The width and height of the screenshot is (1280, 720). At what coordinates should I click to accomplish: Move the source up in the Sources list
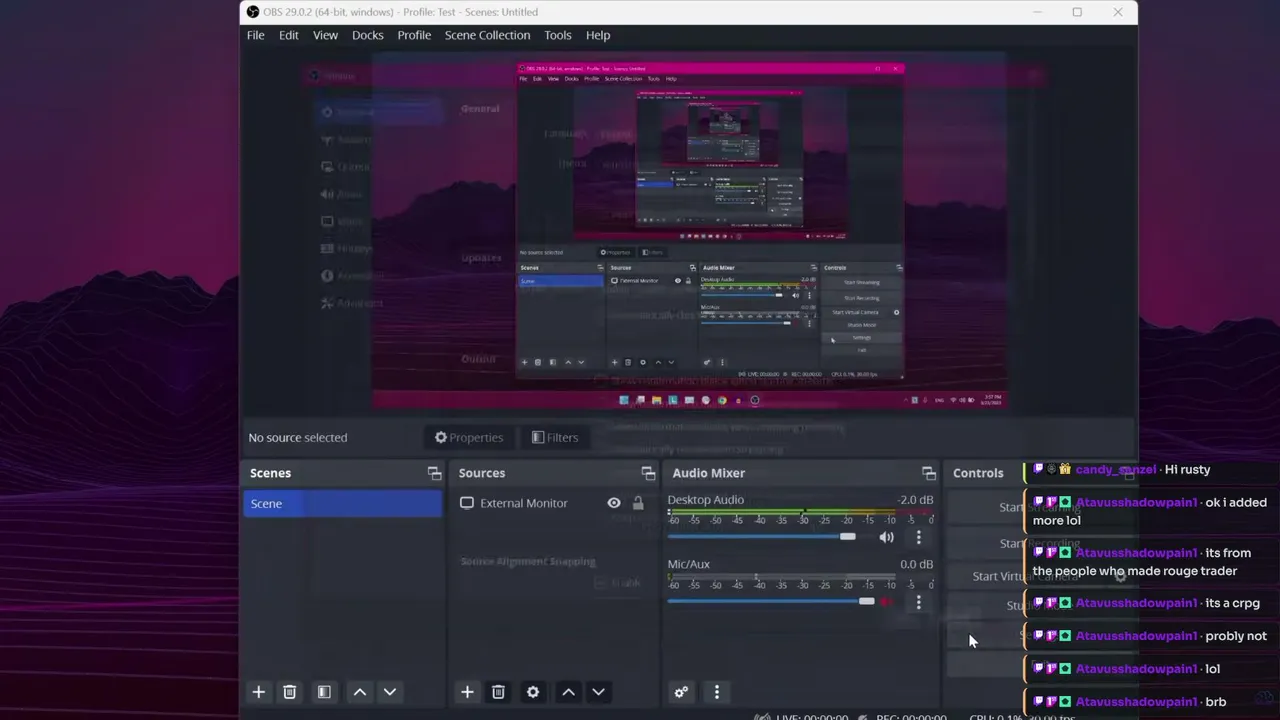(568, 692)
